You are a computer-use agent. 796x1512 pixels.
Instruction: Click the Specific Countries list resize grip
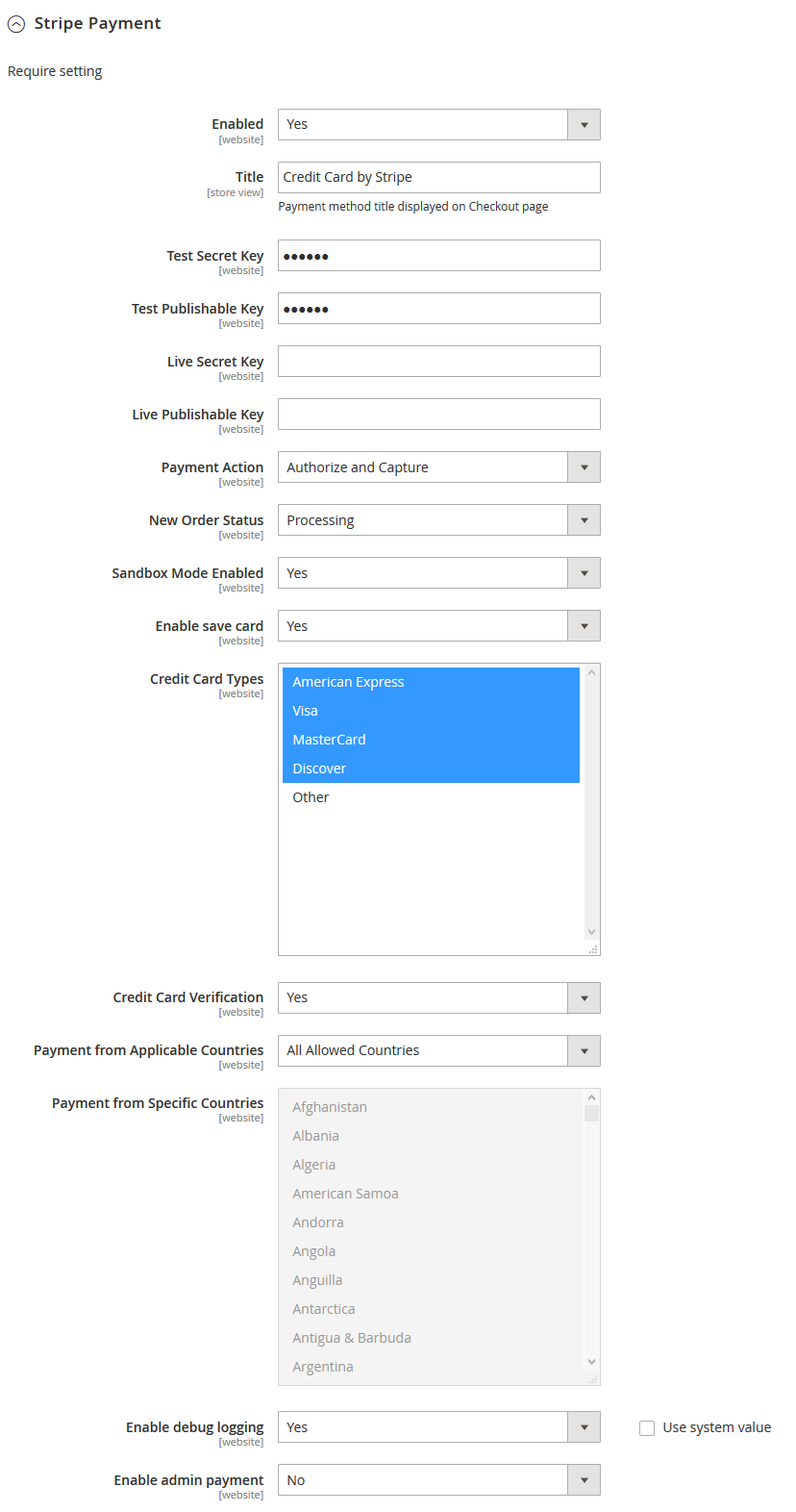594,1379
